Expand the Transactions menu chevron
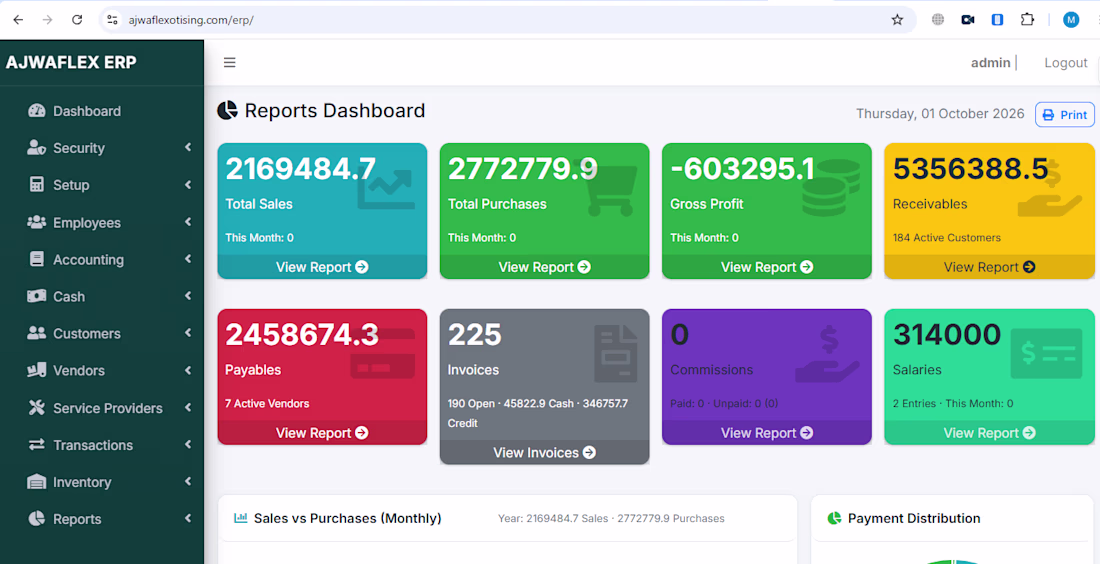 (188, 444)
